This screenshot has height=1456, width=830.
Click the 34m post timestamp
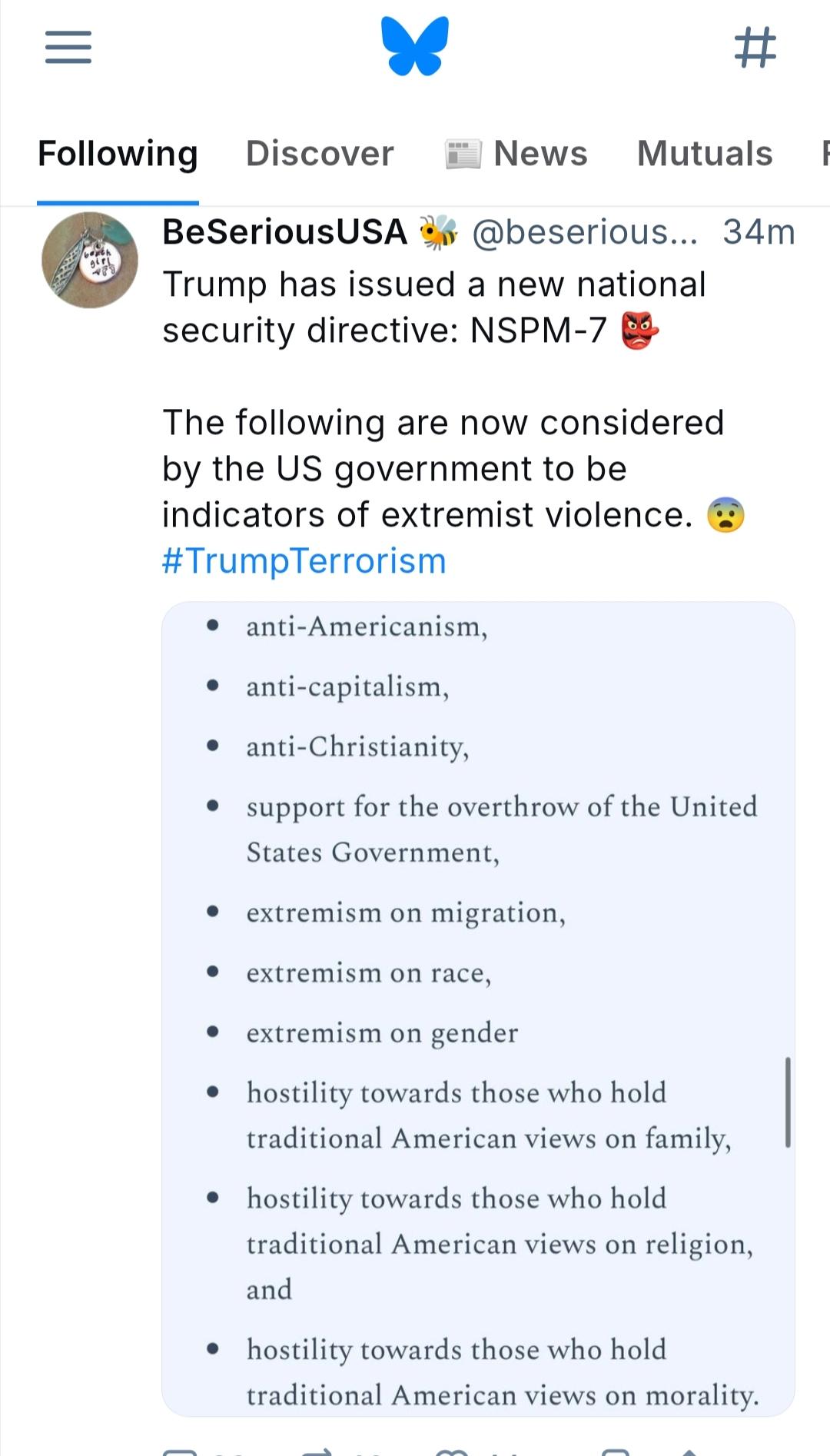point(758,232)
